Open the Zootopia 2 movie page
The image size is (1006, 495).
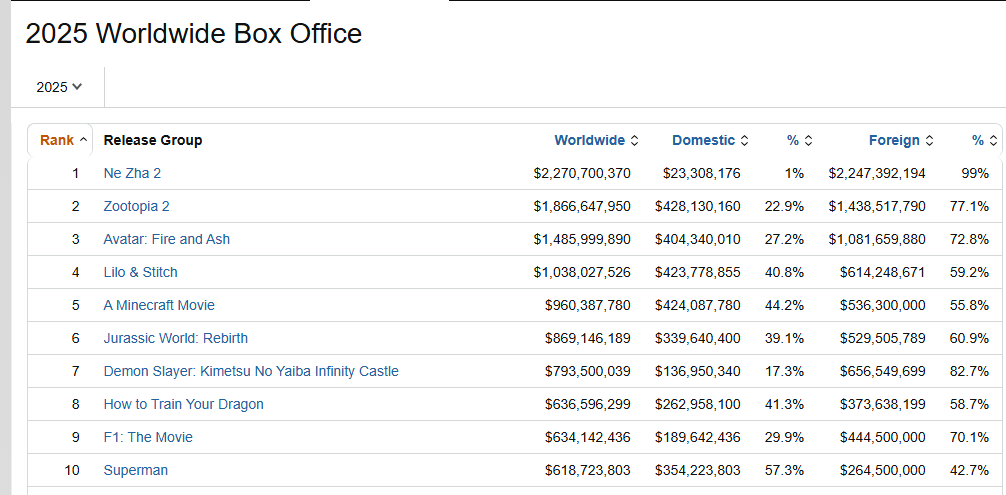click(137, 206)
